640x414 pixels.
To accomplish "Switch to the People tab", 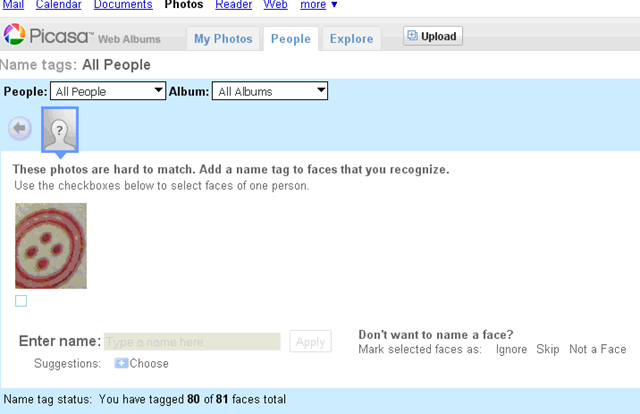I will pos(291,39).
